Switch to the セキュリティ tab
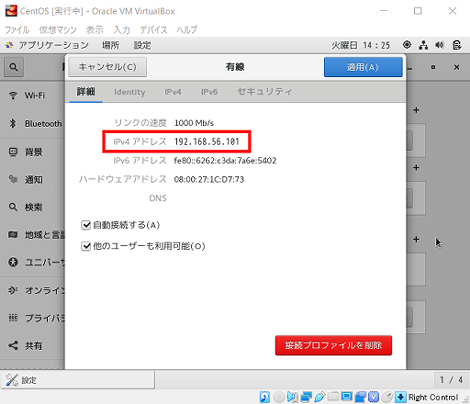Viewport: 470px width, 404px height. point(264,92)
